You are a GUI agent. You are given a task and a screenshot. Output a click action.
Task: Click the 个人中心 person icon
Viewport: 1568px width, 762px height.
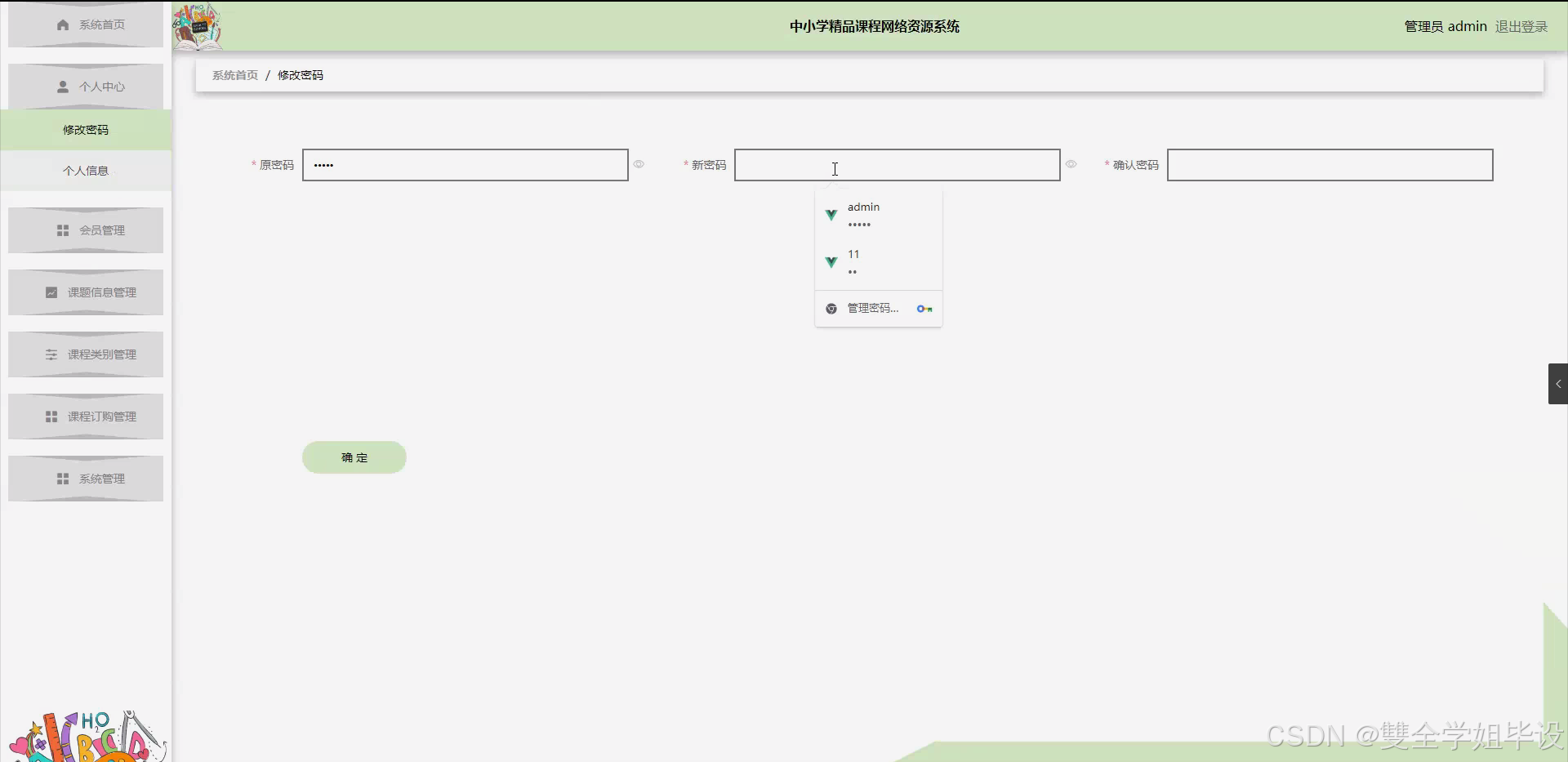coord(62,87)
